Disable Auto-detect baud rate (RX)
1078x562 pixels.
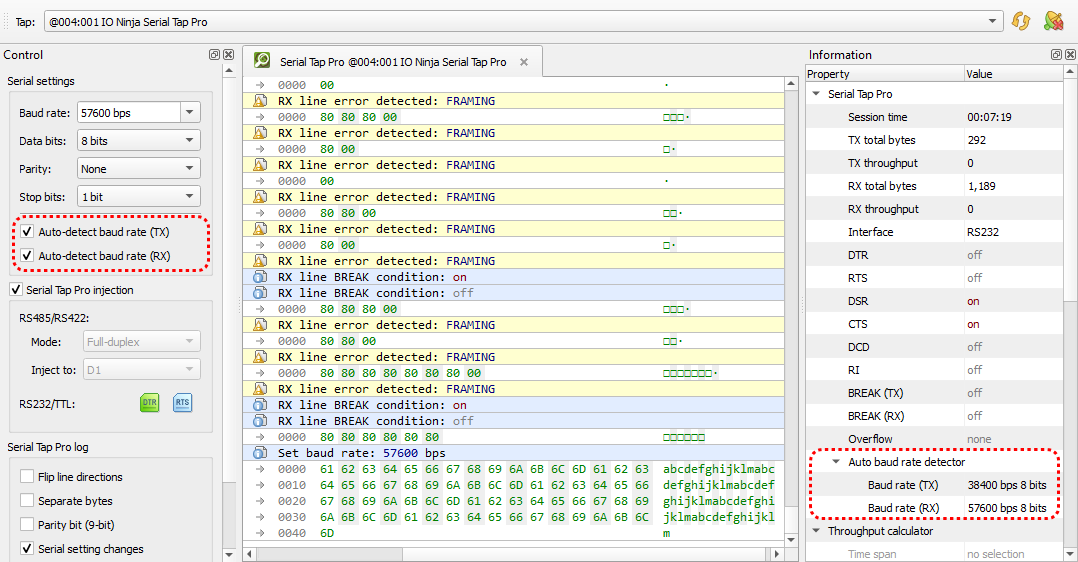coord(27,256)
